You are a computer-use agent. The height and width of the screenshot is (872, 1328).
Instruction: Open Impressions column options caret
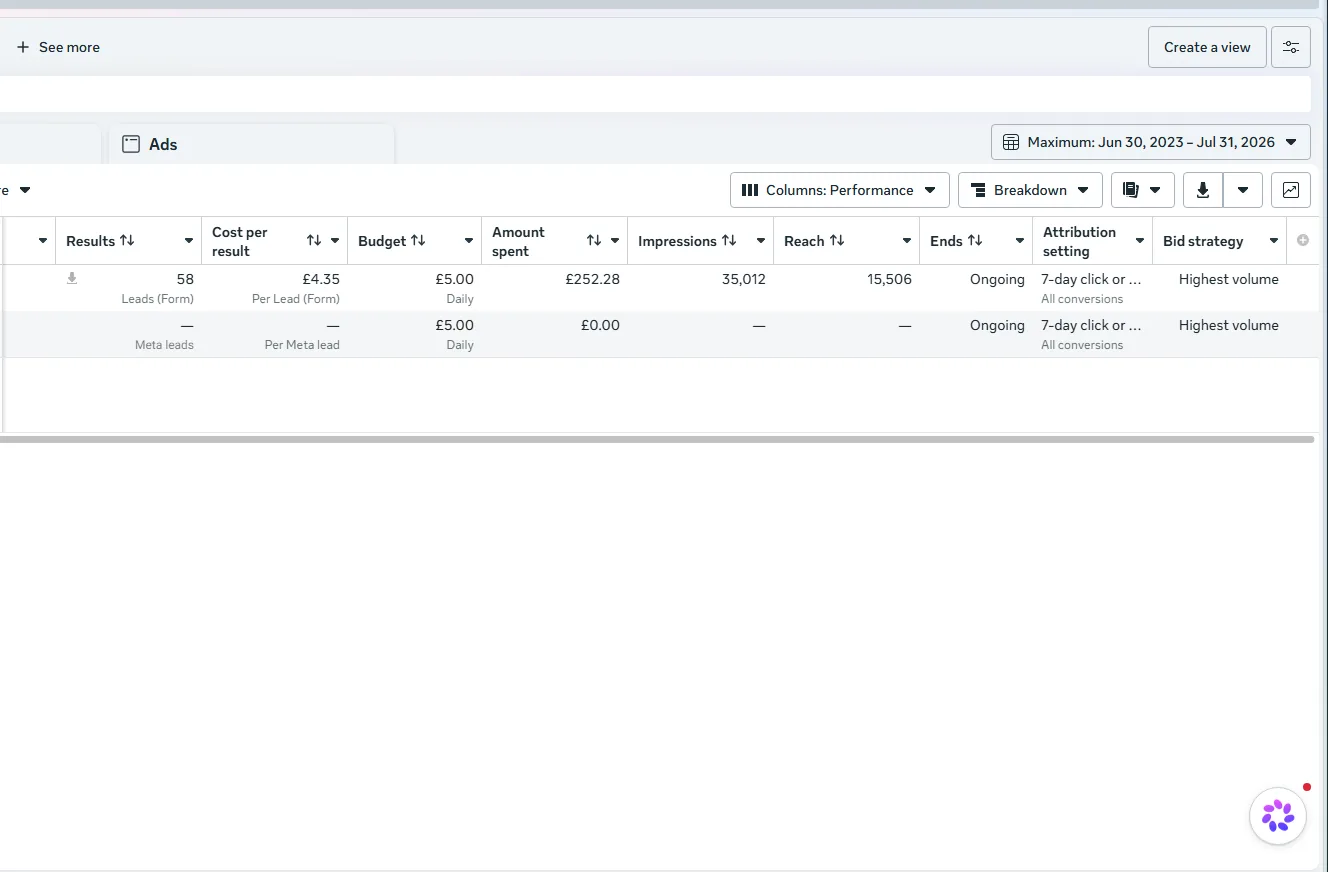click(761, 241)
